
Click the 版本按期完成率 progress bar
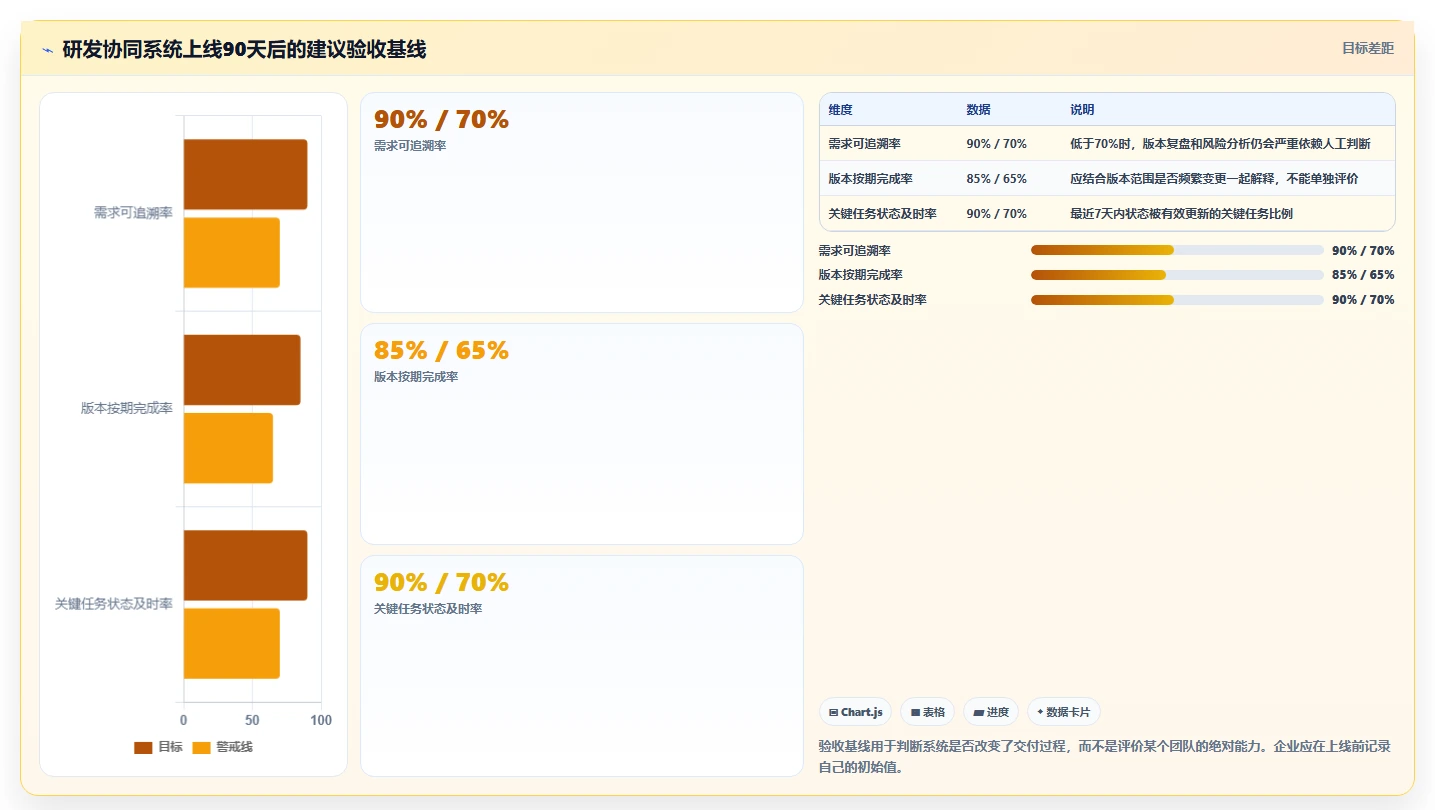coord(1177,275)
